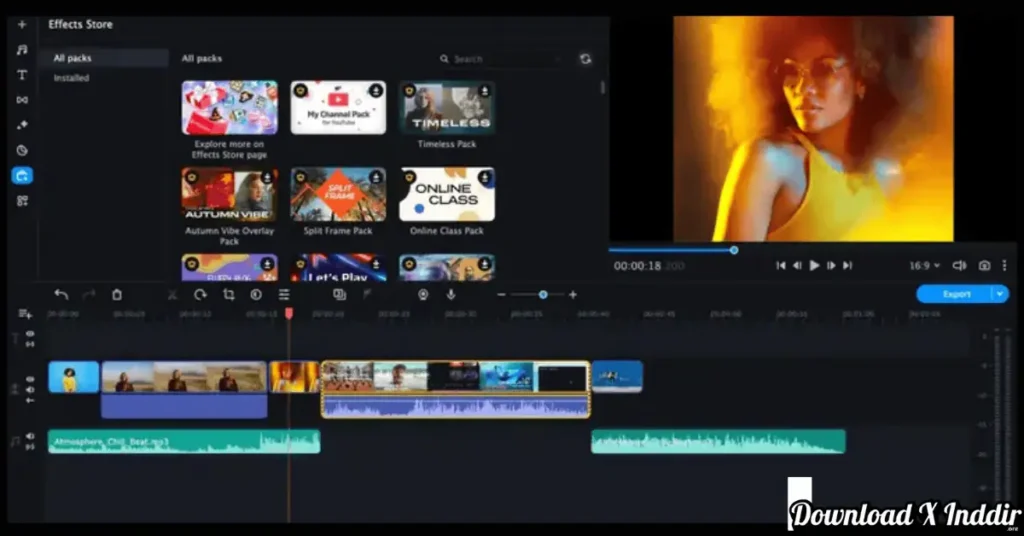Screen dimensions: 1024x536
Task: Download the Split Frame Pack via arrow icon
Action: point(376,177)
